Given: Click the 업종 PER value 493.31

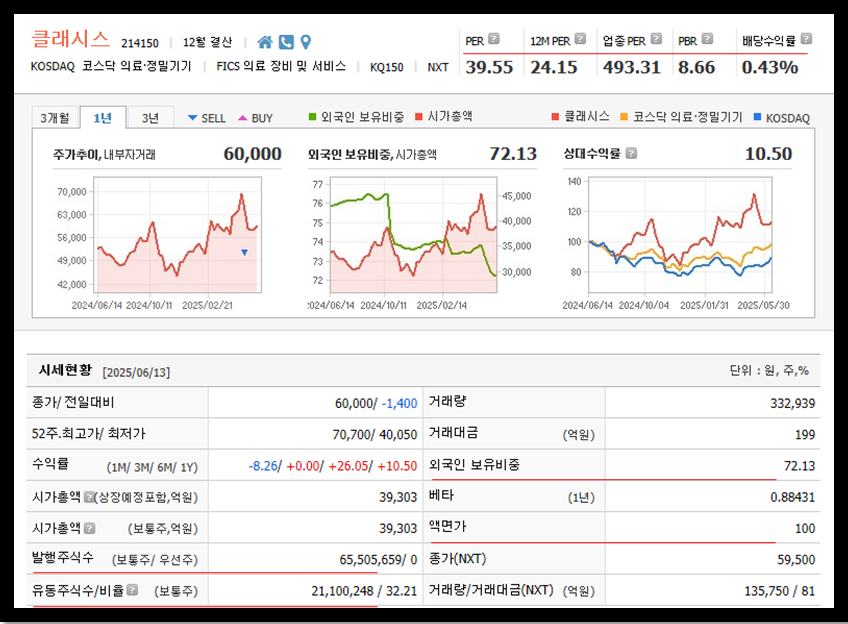Looking at the screenshot, I should click(x=632, y=67).
